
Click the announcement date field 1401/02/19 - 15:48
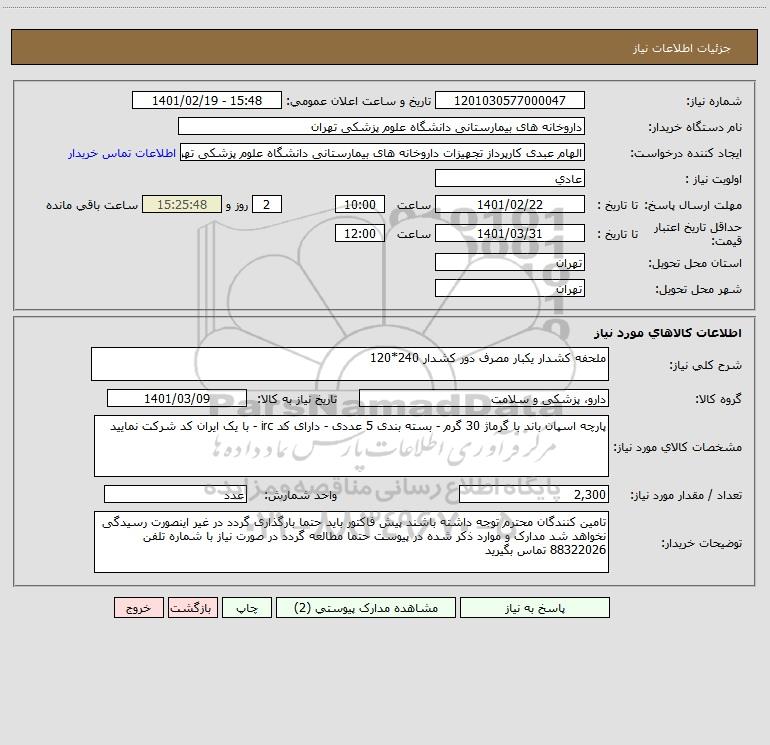click(207, 100)
